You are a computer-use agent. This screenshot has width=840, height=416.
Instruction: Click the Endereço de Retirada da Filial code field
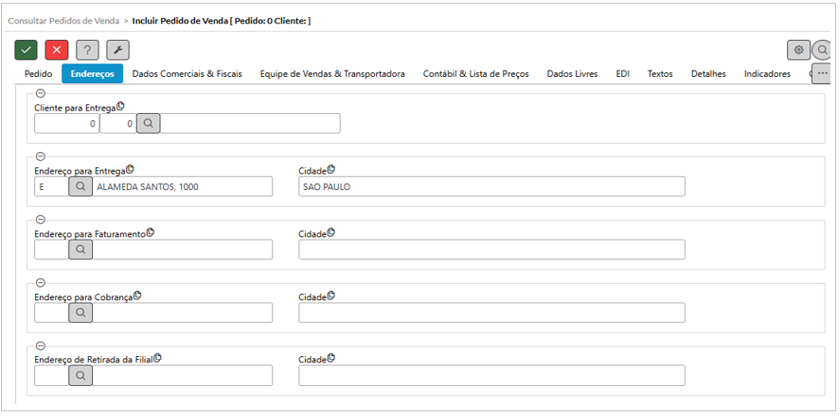tap(52, 376)
